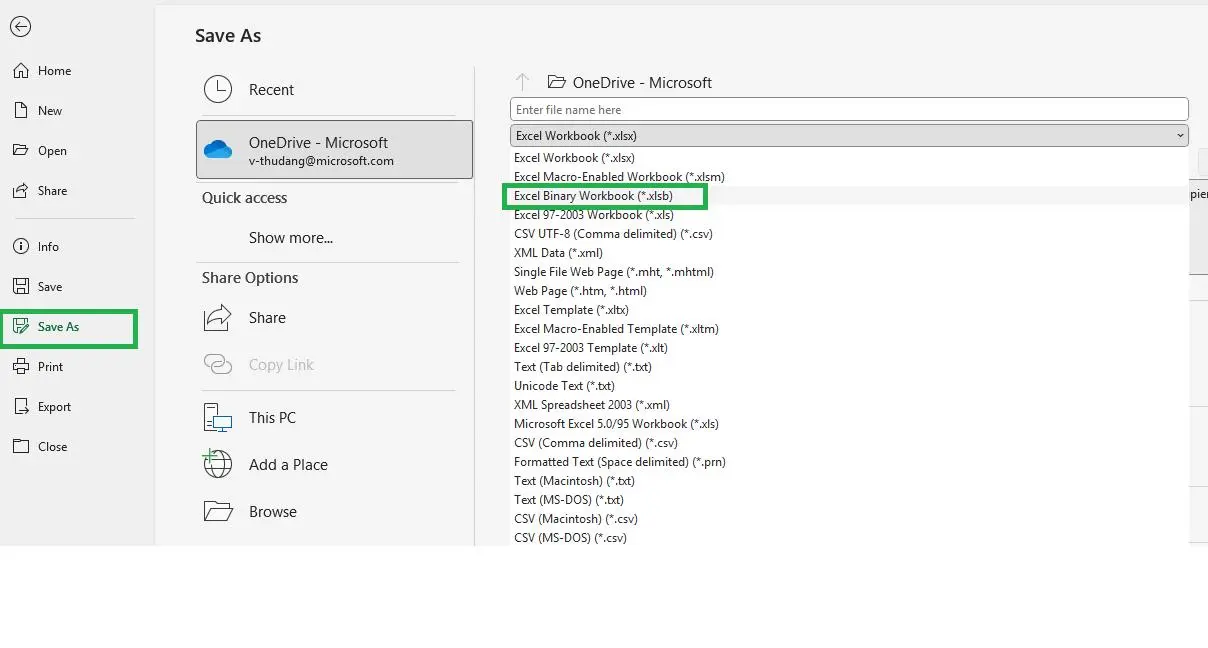
Task: Pick Unicode Text (*.txt)
Action: coord(564,386)
